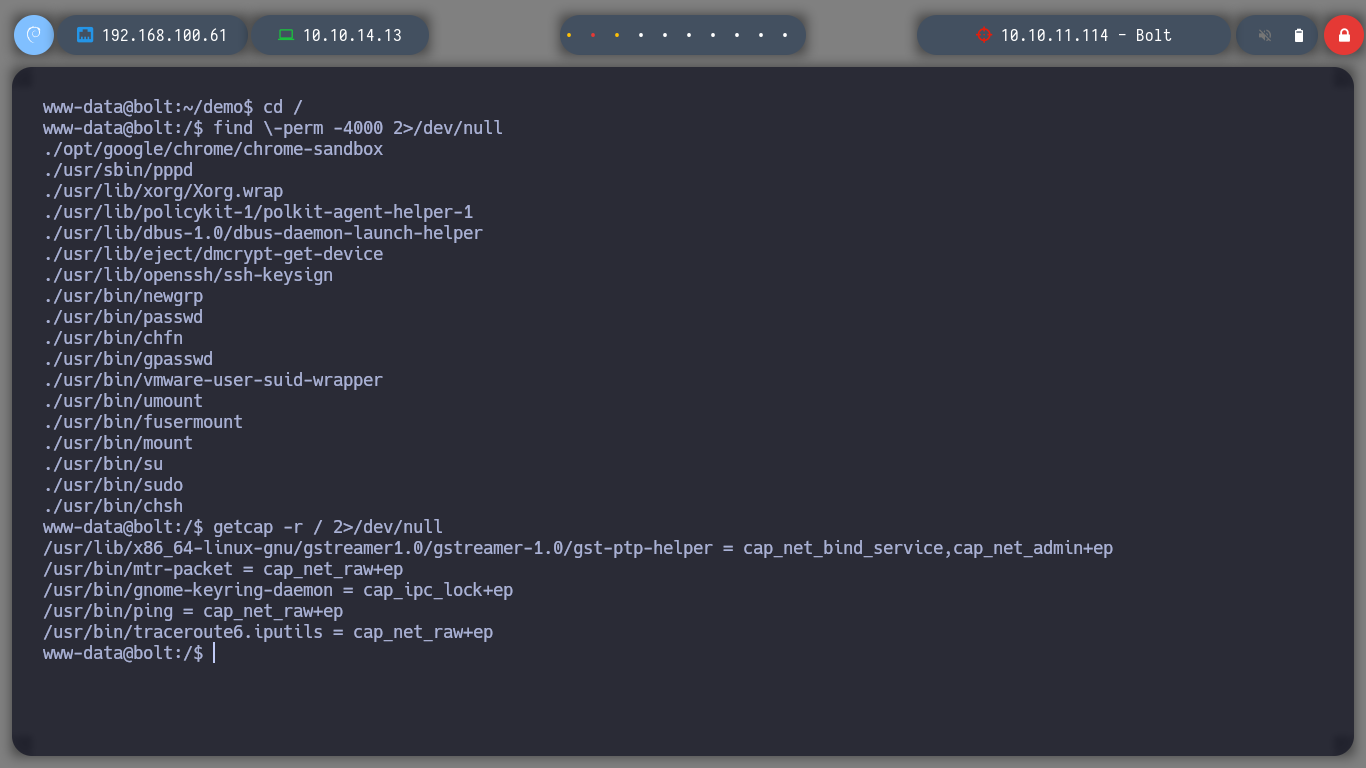Select the ./usr/lib/xorg/Xorg.wrap line
This screenshot has width=1366, height=768.
163,191
